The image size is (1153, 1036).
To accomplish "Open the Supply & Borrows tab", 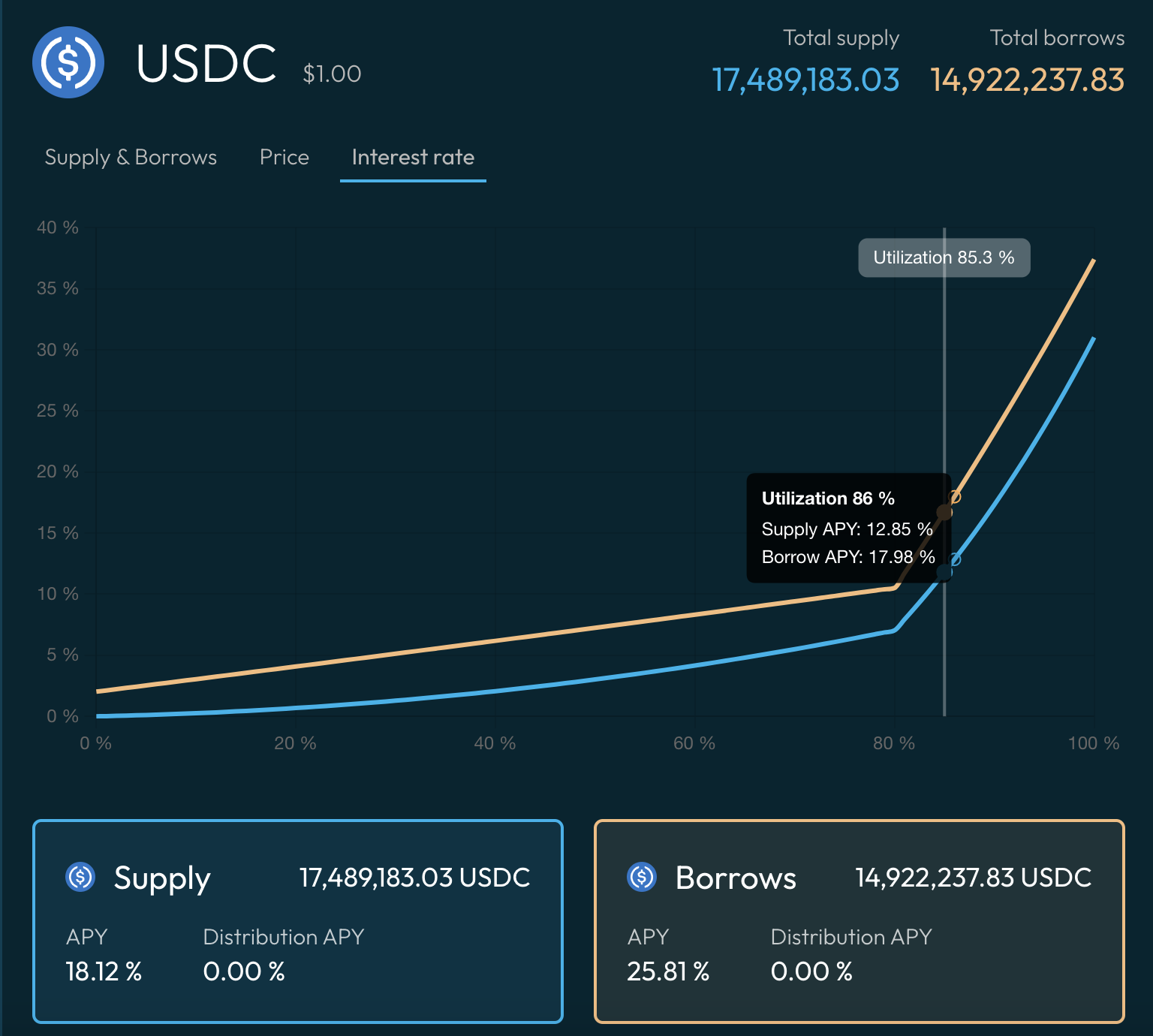I will (131, 157).
